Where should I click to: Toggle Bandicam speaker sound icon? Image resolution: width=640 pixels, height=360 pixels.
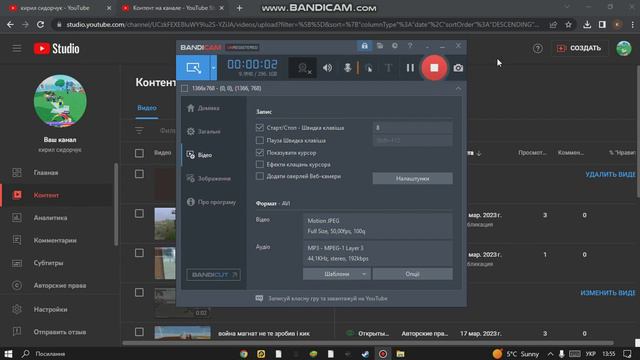pos(327,68)
